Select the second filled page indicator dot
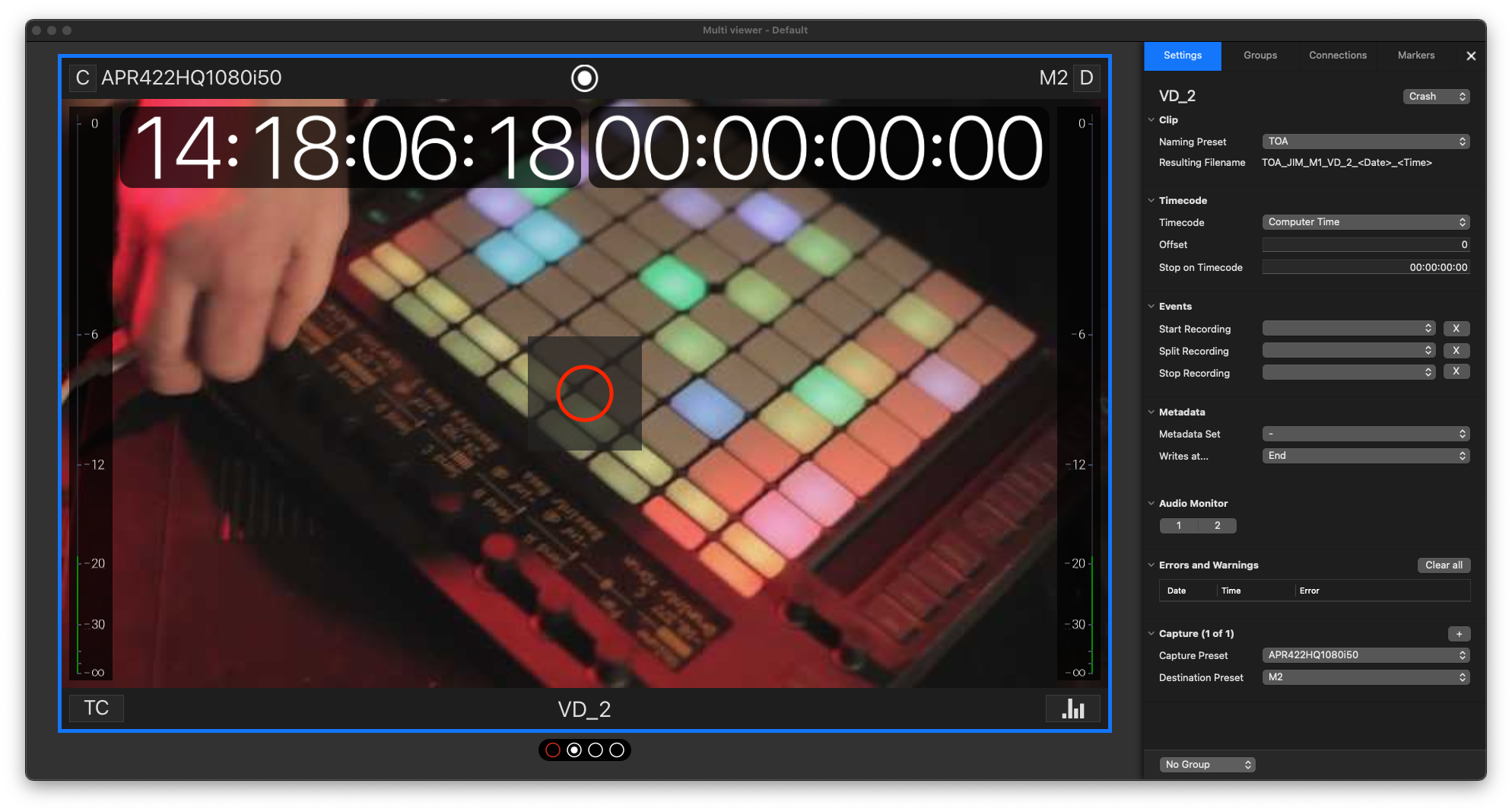The width and height of the screenshot is (1512, 812). pyautogui.click(x=574, y=750)
